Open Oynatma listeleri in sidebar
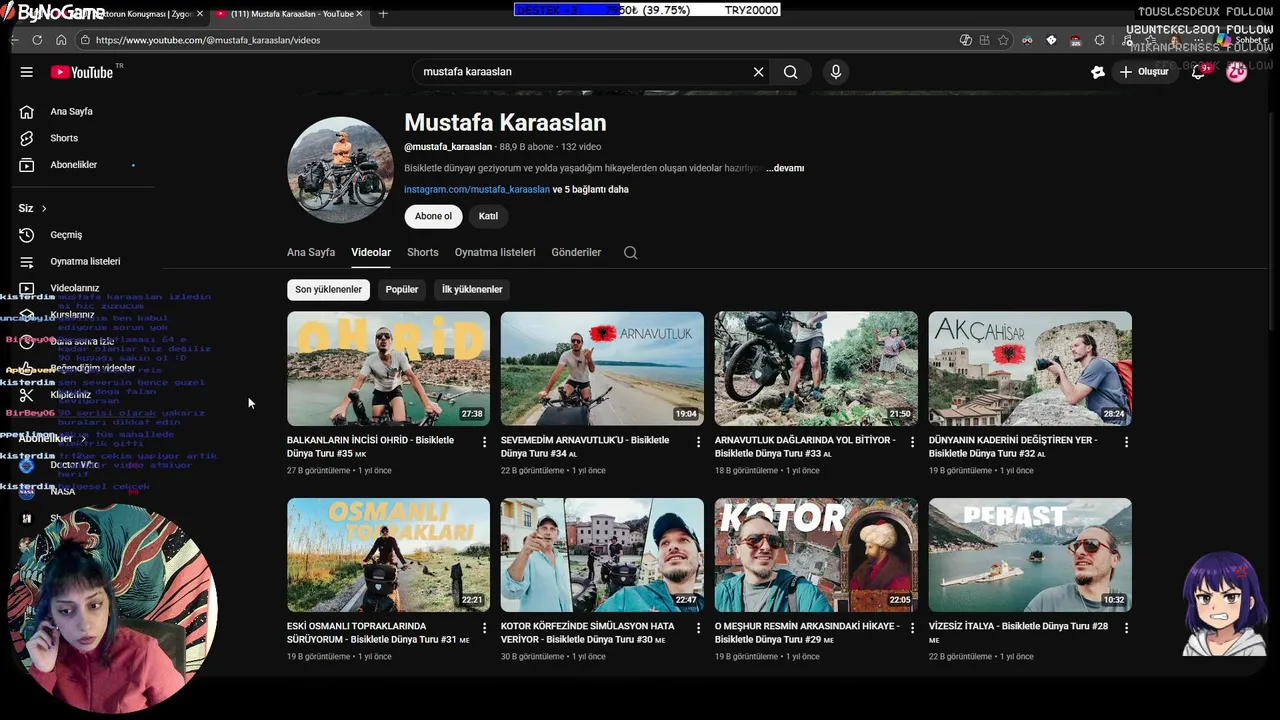 point(85,261)
